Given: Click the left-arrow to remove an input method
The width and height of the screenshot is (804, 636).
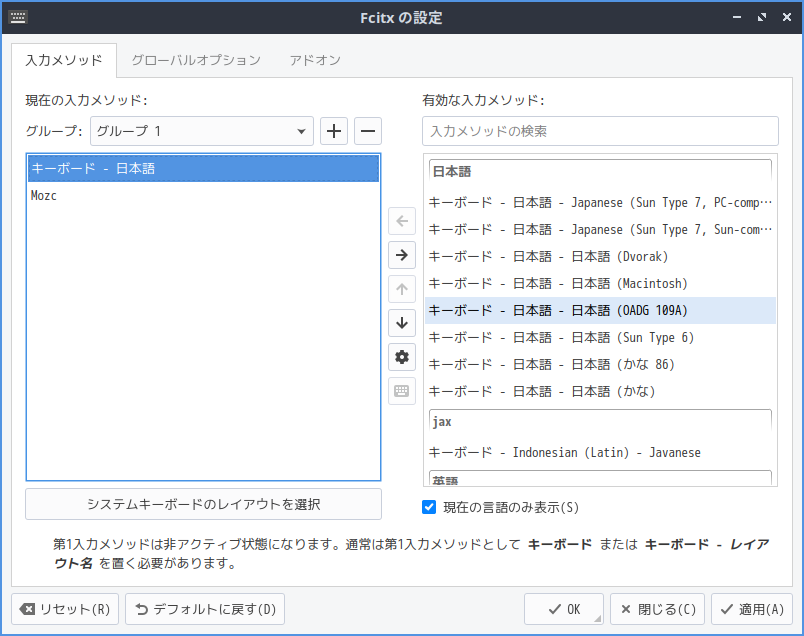Looking at the screenshot, I should point(402,221).
